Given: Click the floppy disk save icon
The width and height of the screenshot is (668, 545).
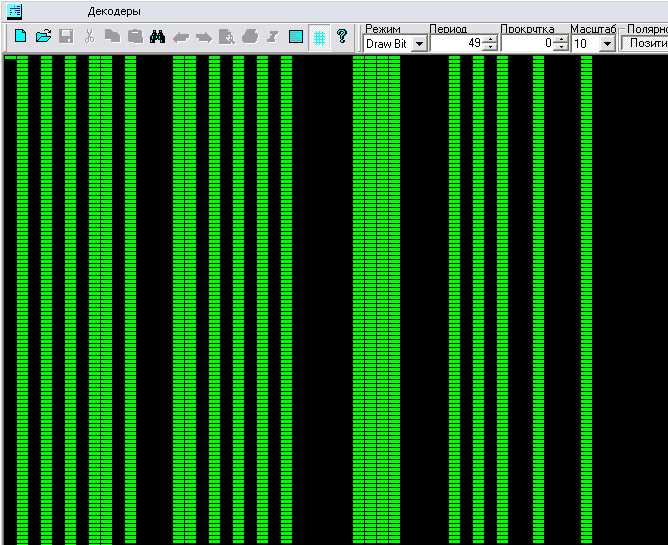Looking at the screenshot, I should click(x=66, y=36).
